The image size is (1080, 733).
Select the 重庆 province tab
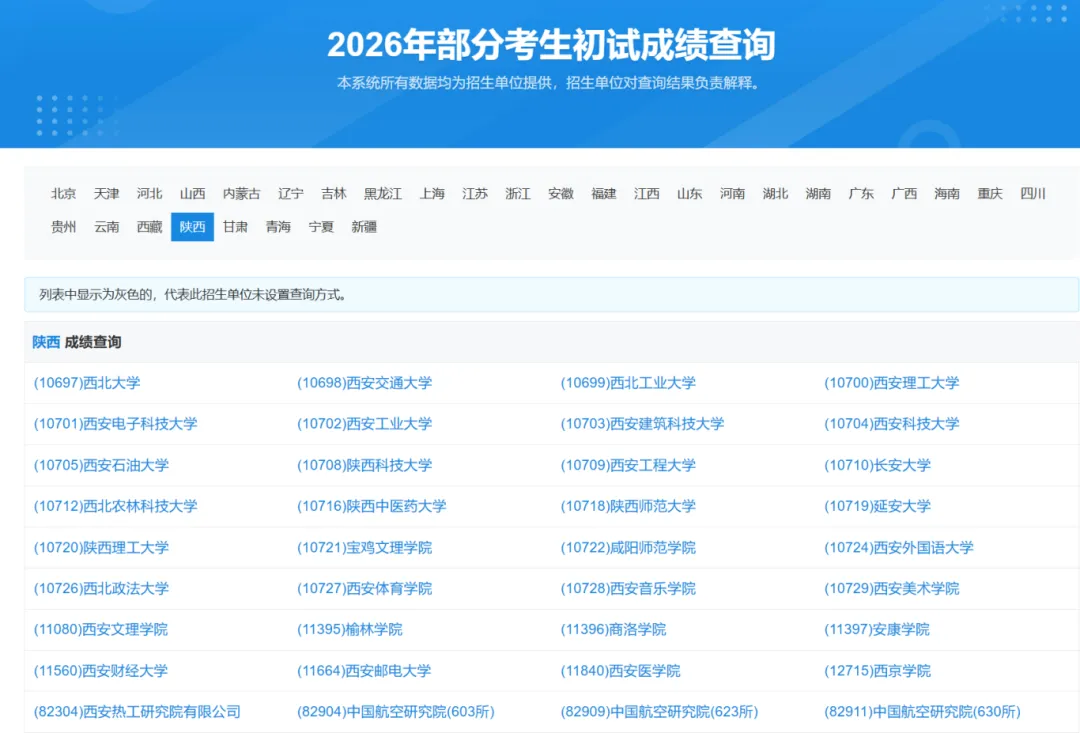click(990, 194)
